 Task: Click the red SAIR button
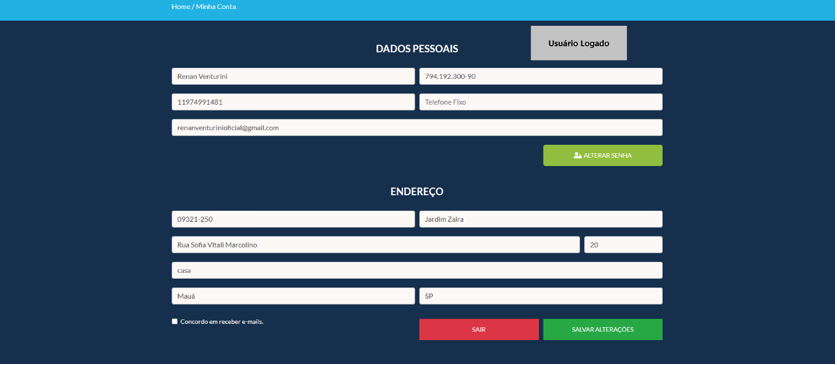(x=479, y=329)
